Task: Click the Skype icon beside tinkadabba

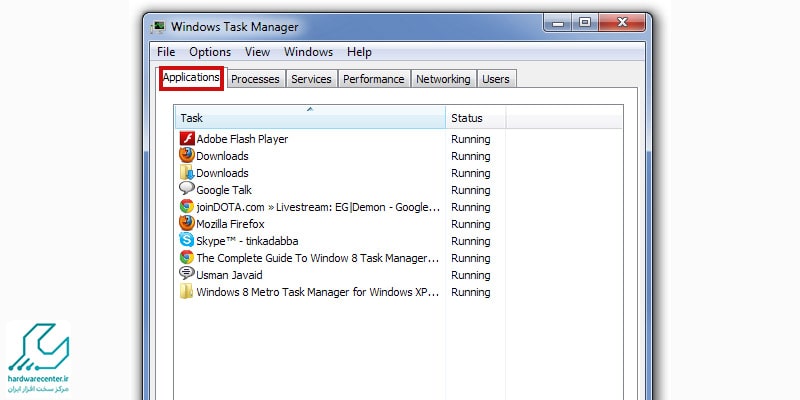Action: pyautogui.click(x=187, y=240)
